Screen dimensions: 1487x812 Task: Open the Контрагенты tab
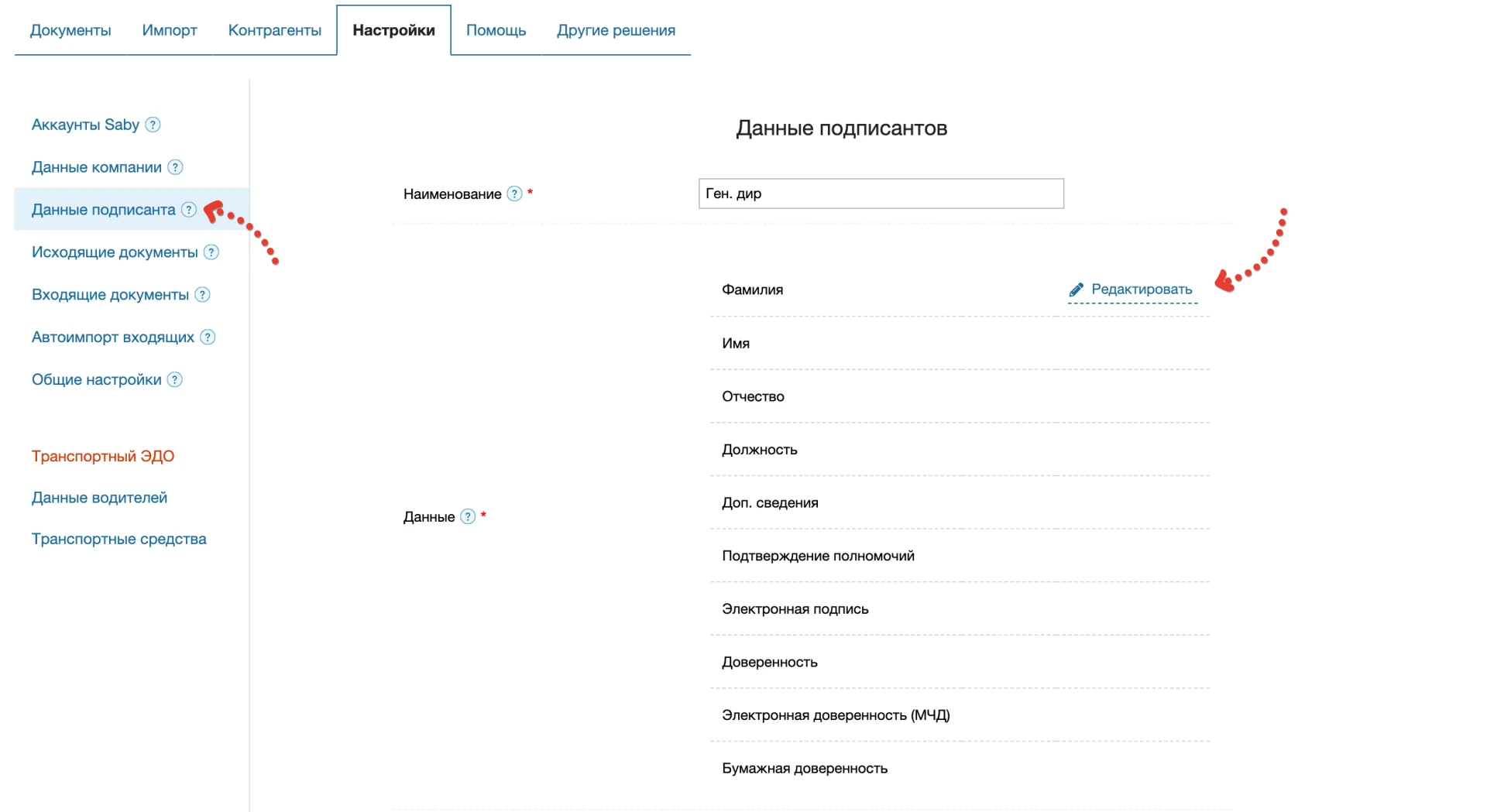click(x=275, y=30)
